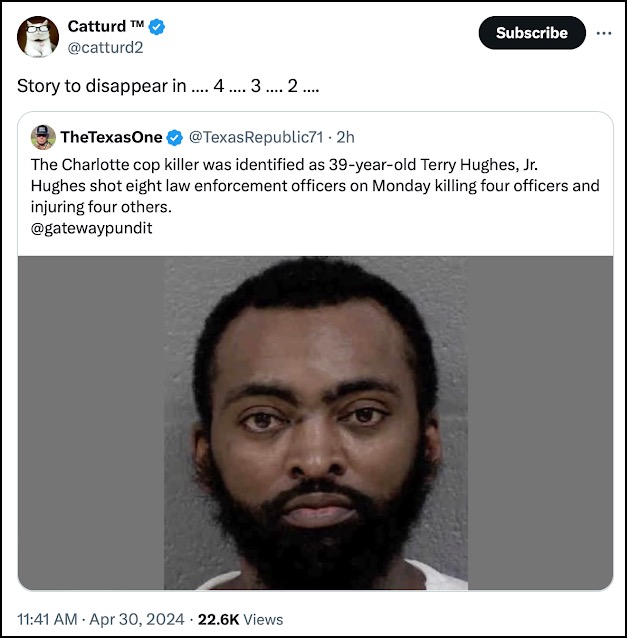Open Catturd's cat profile avatar
627x638 pixels.
coord(38,37)
